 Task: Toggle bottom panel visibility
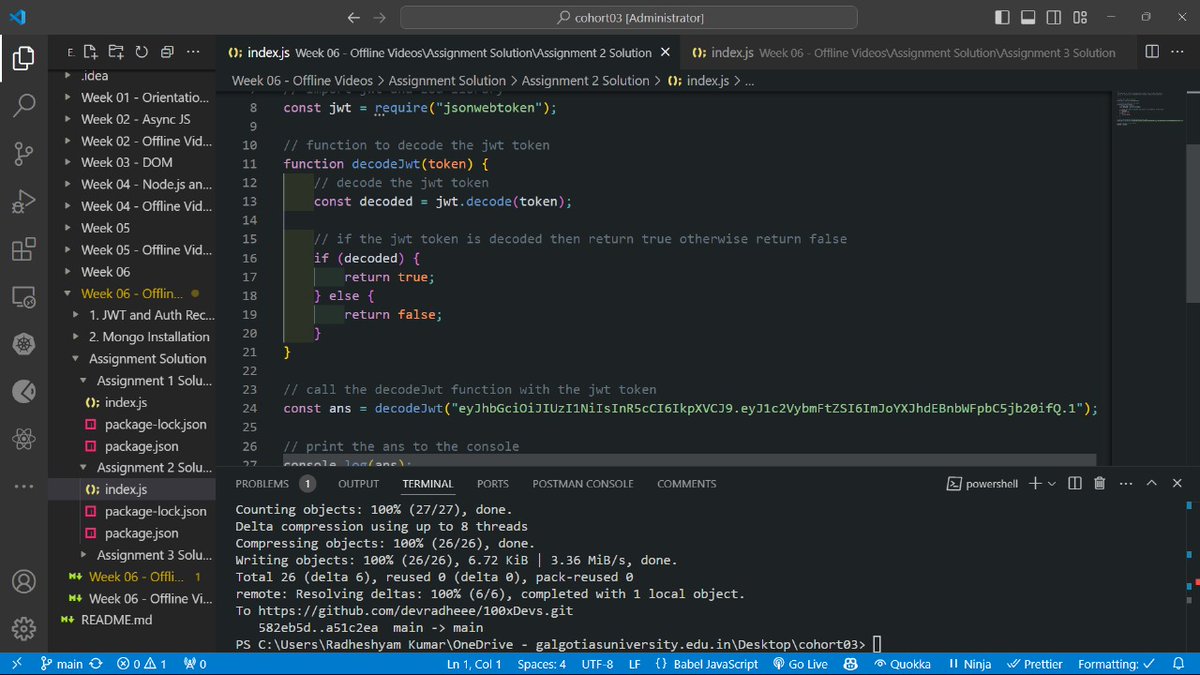pos(1028,18)
